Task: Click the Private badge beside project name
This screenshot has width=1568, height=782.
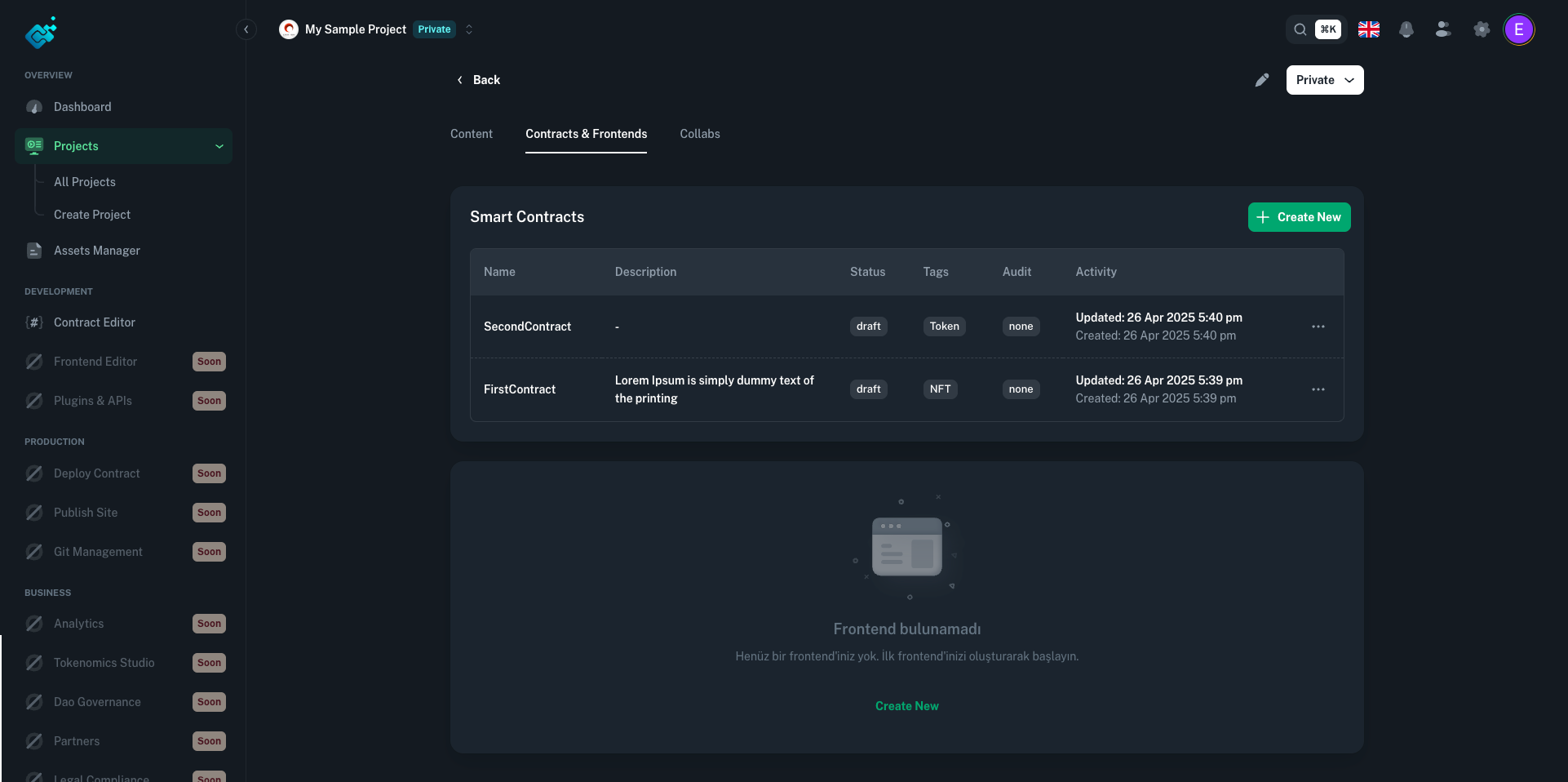Action: 434,29
